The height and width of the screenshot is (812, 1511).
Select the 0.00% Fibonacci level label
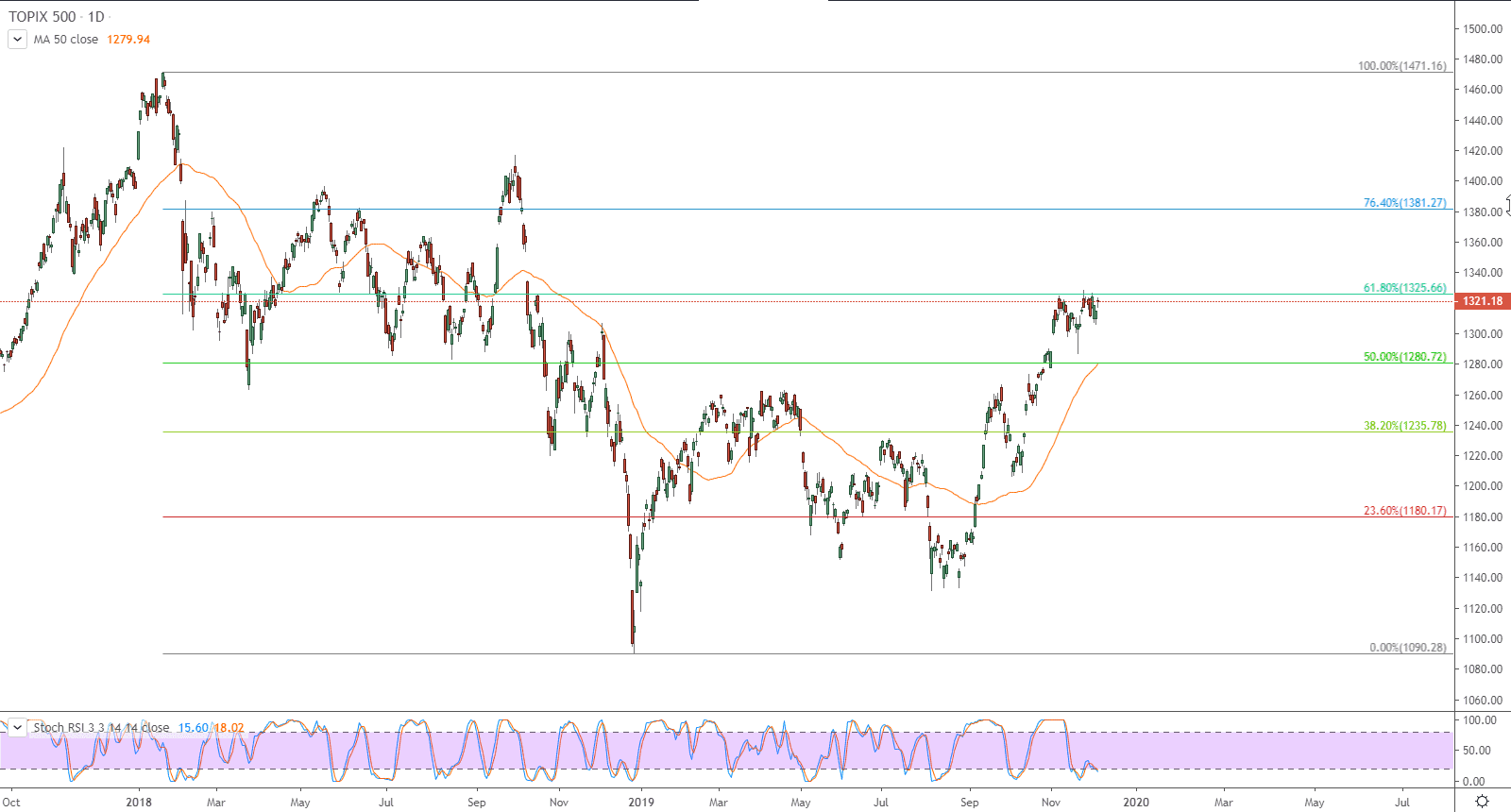click(1407, 648)
